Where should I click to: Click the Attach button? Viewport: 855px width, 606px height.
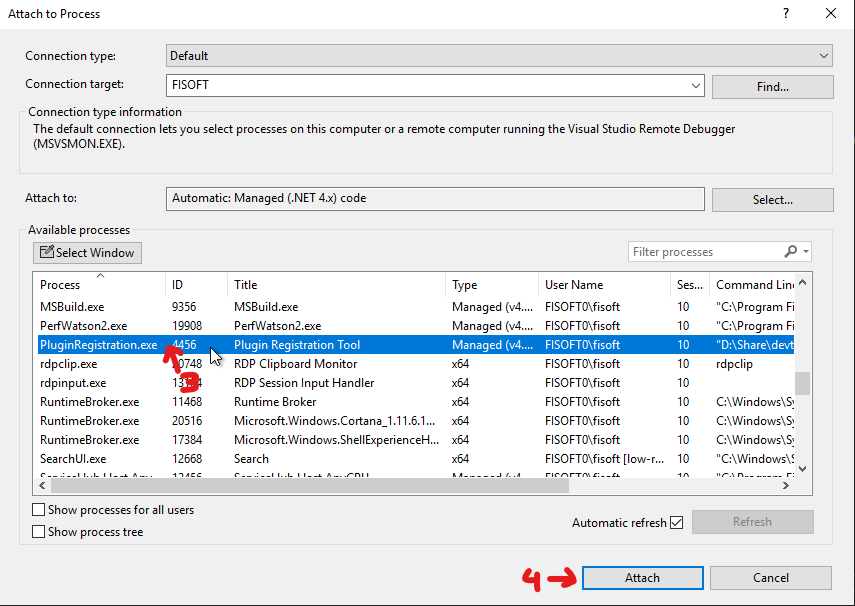coord(641,577)
